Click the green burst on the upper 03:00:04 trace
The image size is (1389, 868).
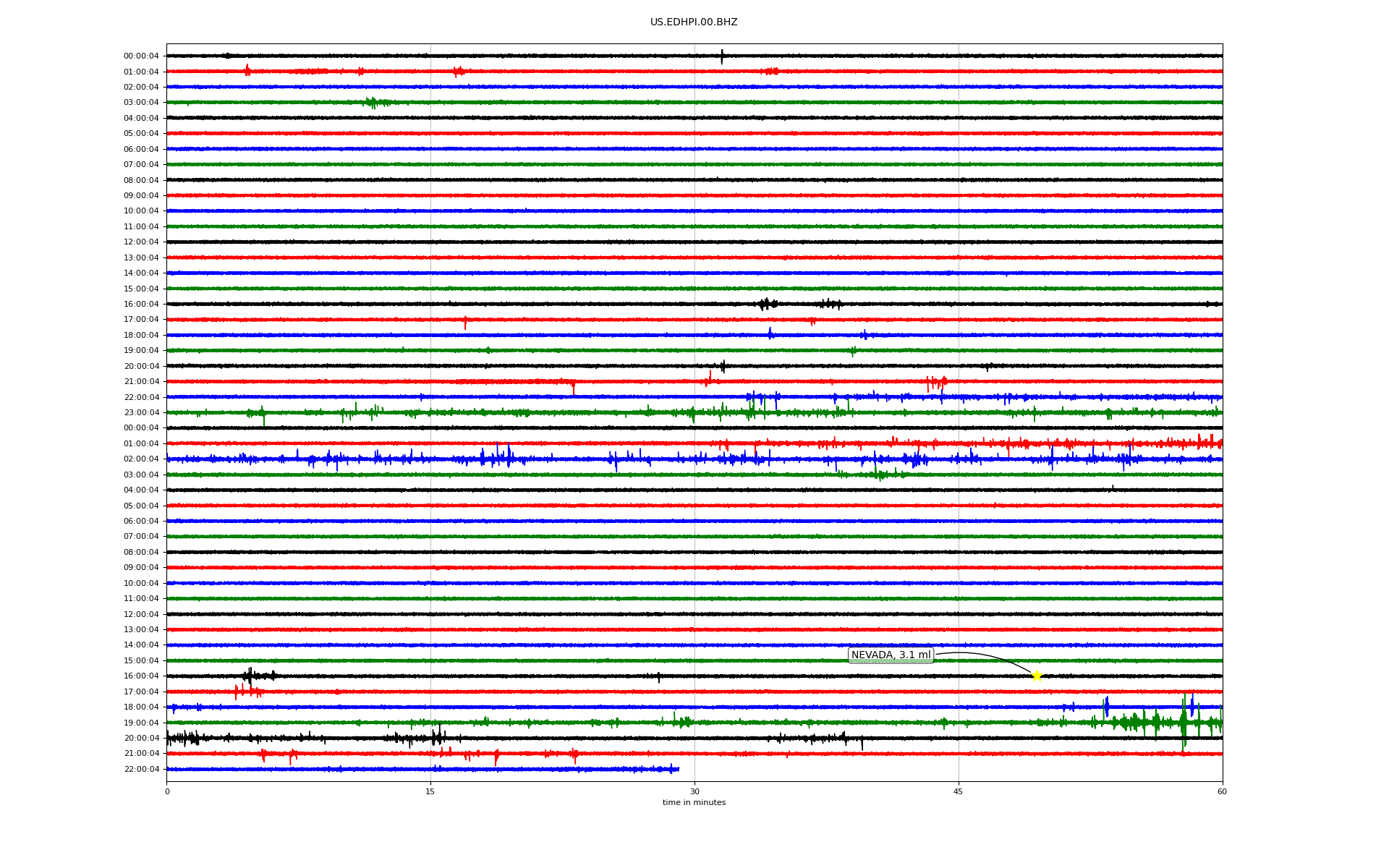click(372, 103)
